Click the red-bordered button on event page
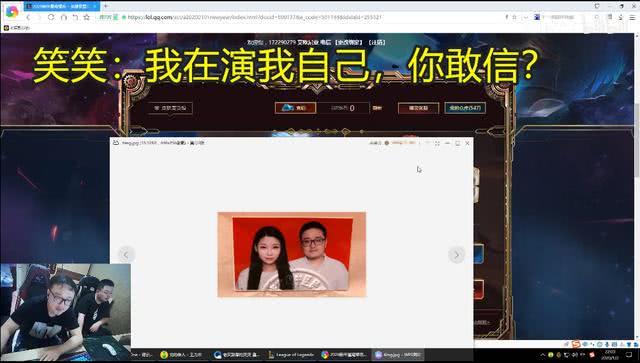This screenshot has width=640, height=363. coord(296,108)
